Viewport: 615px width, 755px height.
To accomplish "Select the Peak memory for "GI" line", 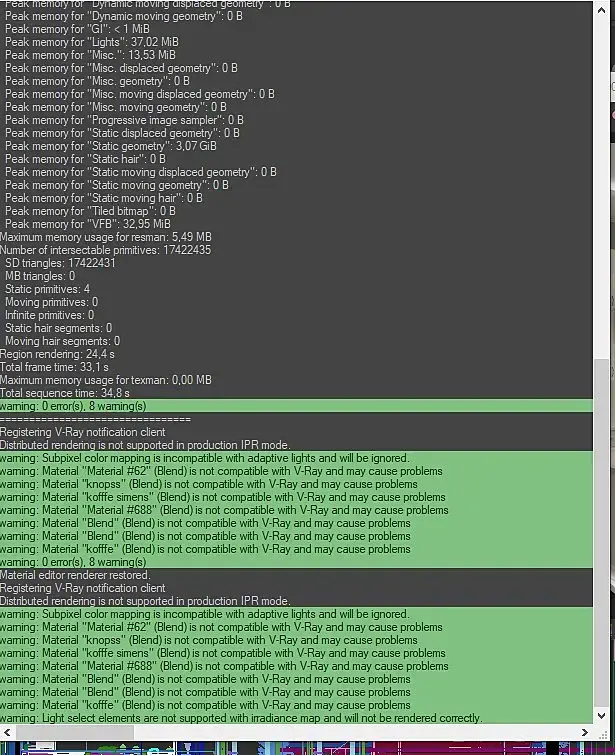I will 77,29.
